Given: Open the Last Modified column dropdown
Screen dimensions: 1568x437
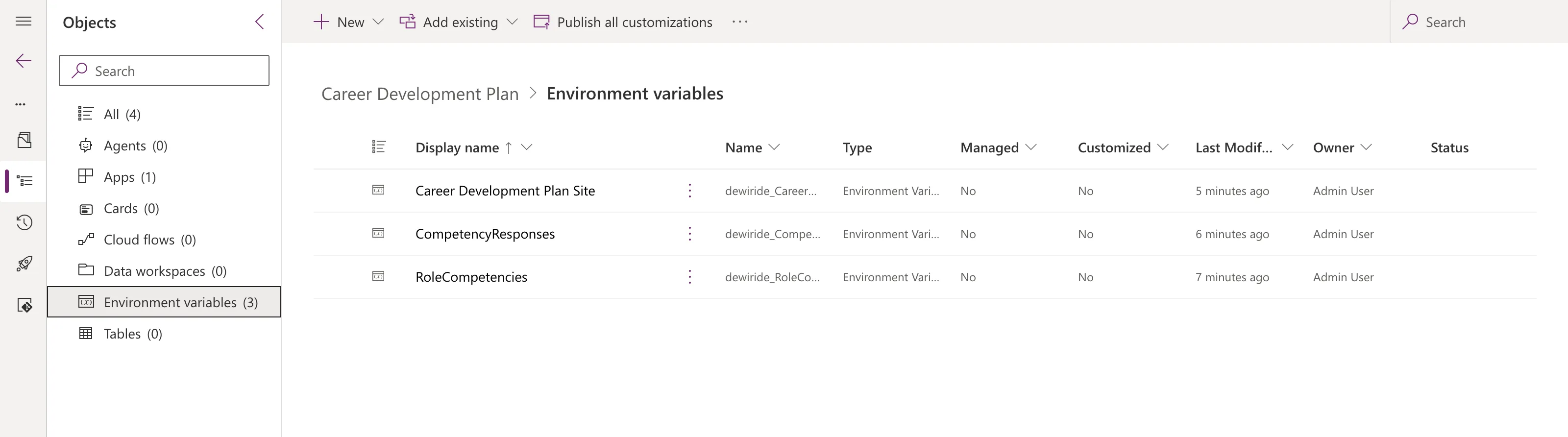Looking at the screenshot, I should coord(1287,147).
